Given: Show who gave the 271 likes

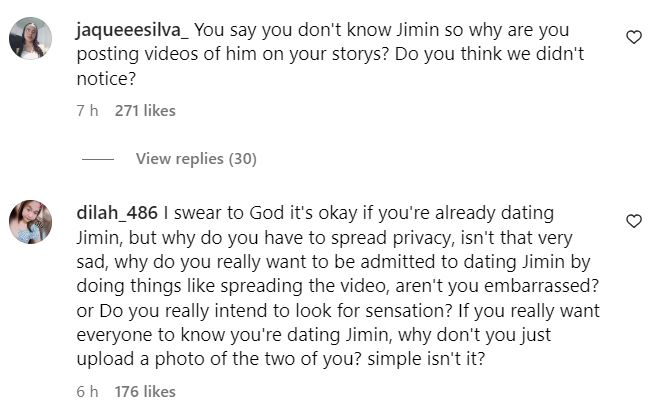Looking at the screenshot, I should [x=145, y=111].
